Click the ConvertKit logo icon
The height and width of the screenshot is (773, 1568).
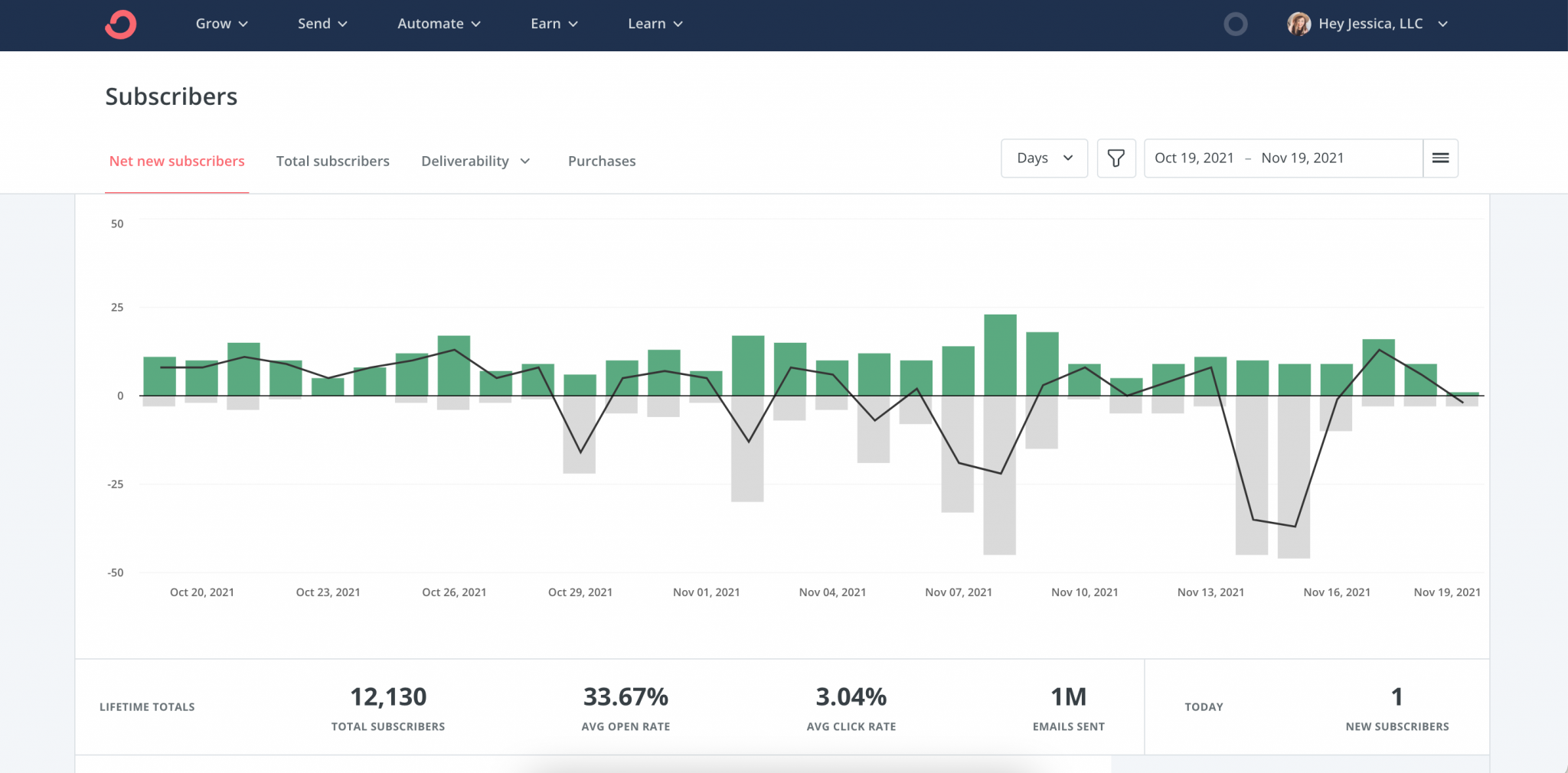120,24
